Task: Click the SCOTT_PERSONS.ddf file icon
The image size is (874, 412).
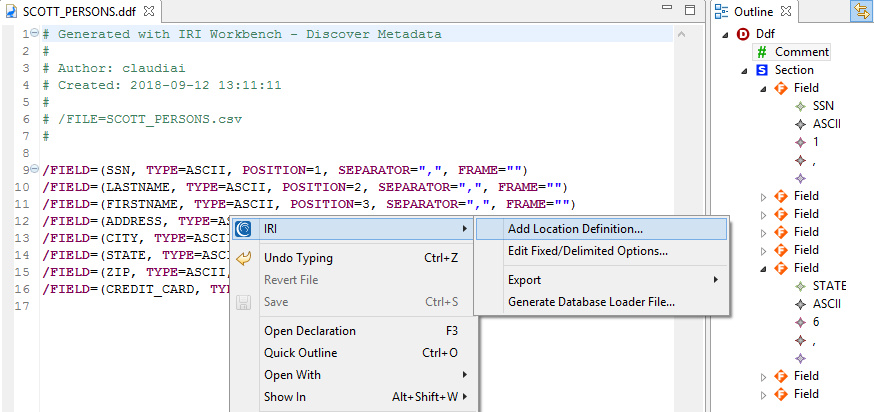Action: pos(12,11)
